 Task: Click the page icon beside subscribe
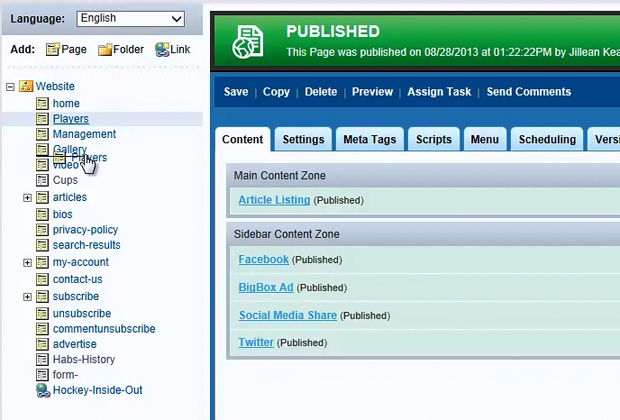[x=42, y=296]
